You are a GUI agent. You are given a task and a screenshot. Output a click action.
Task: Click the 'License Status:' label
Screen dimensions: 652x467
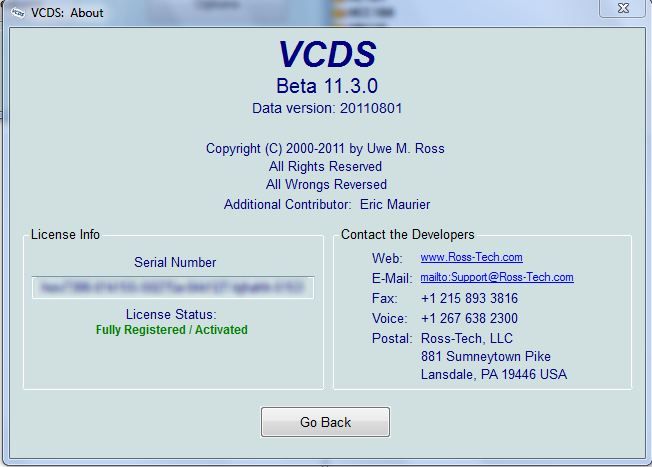171,314
